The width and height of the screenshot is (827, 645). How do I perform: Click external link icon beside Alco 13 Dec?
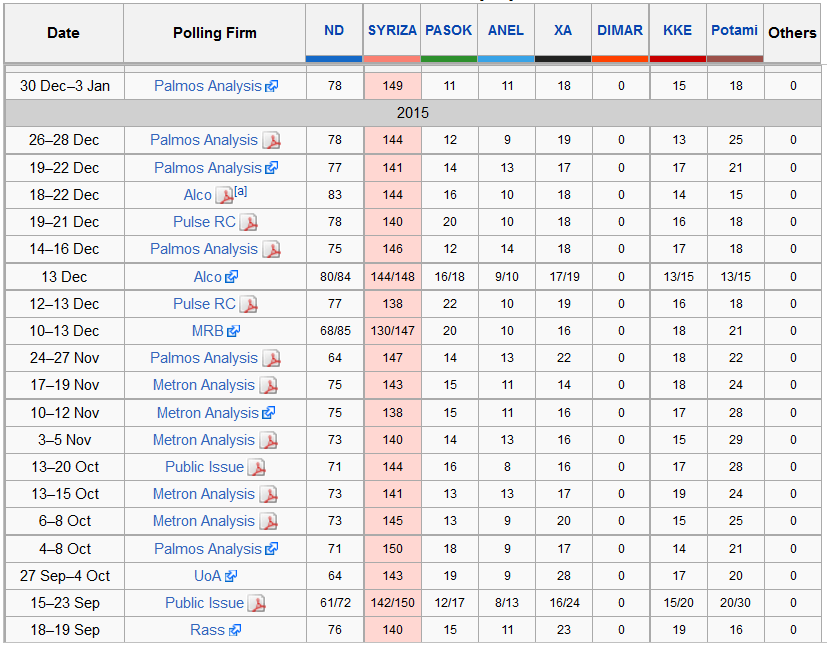click(231, 277)
